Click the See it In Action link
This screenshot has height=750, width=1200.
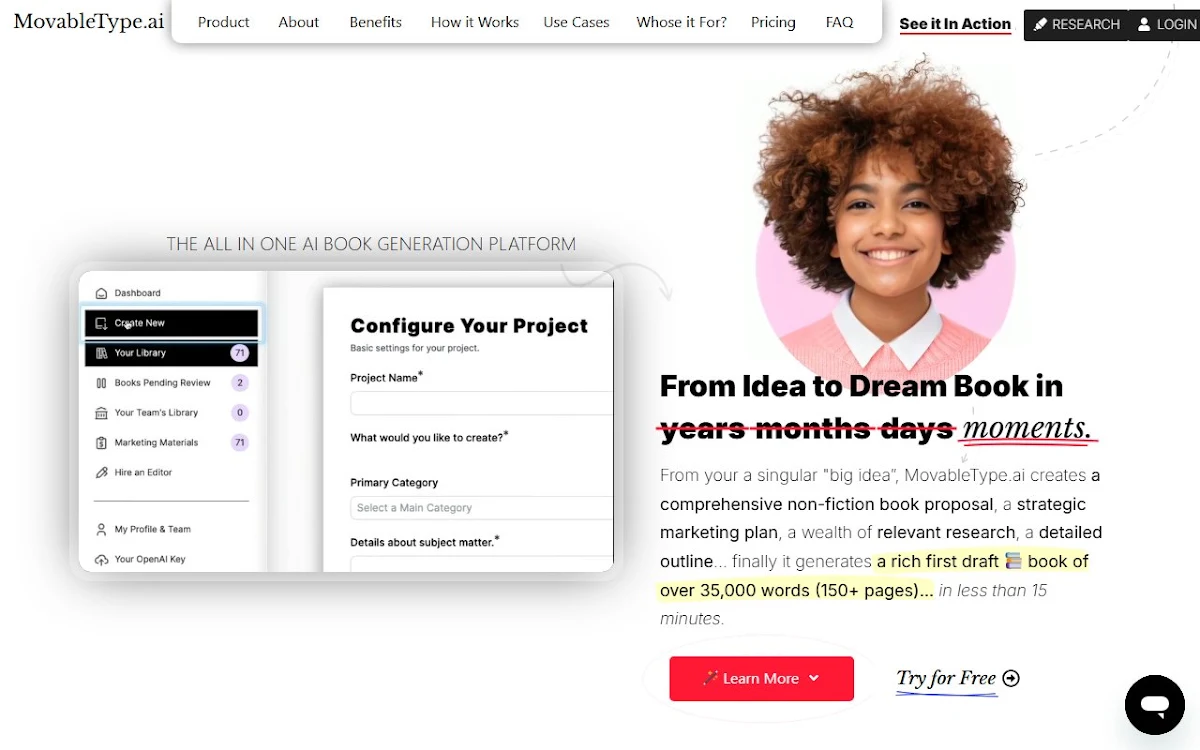tap(955, 24)
